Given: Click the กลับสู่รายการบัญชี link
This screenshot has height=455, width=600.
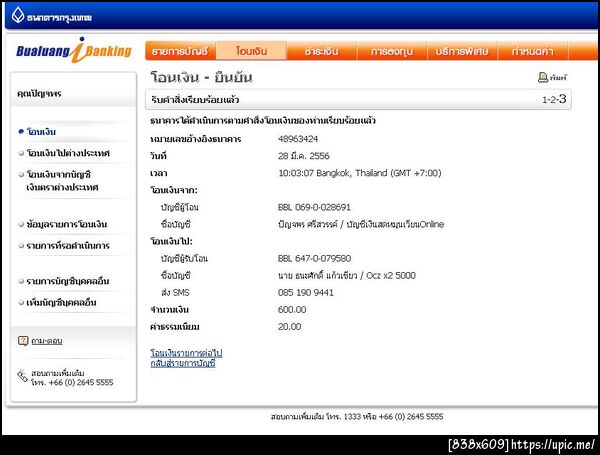Looking at the screenshot, I should coord(183,363).
